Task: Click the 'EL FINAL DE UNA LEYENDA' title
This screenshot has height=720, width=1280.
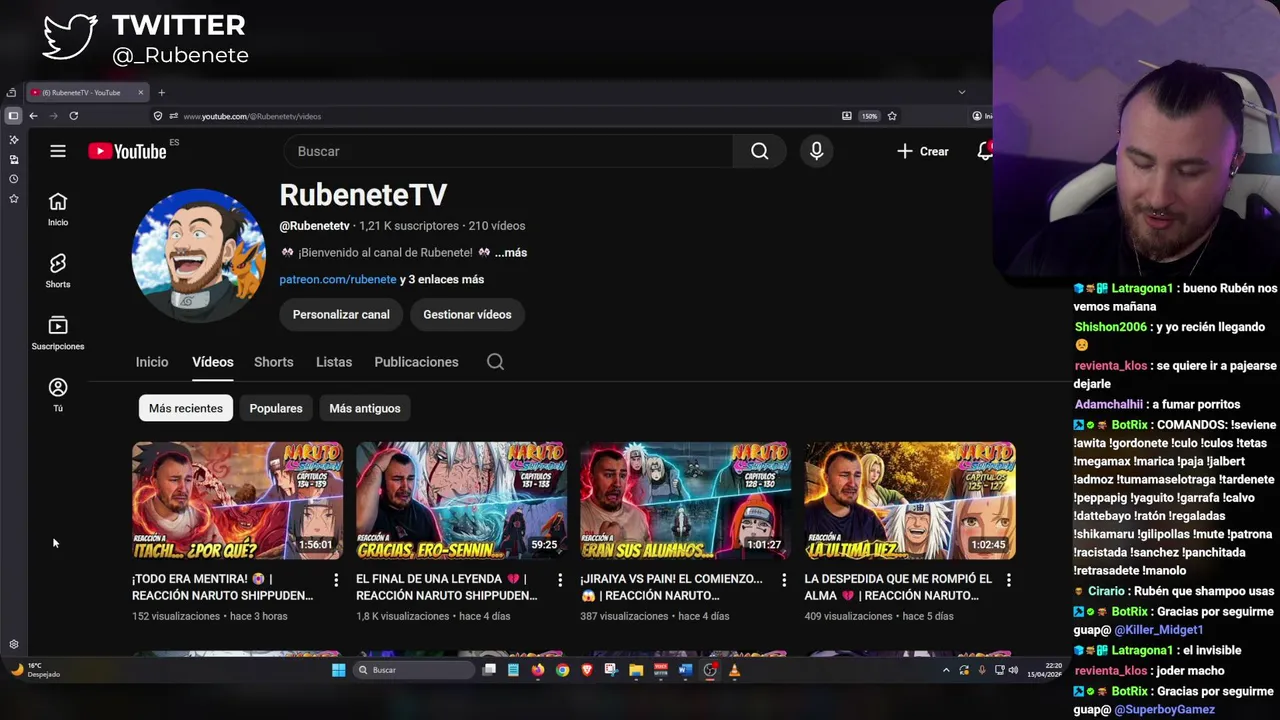Action: pos(447,587)
